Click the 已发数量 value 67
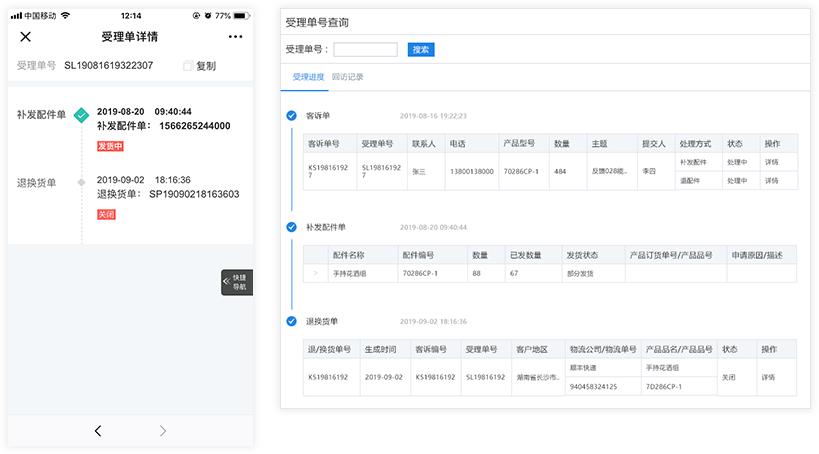The height and width of the screenshot is (454, 819). [x=514, y=273]
